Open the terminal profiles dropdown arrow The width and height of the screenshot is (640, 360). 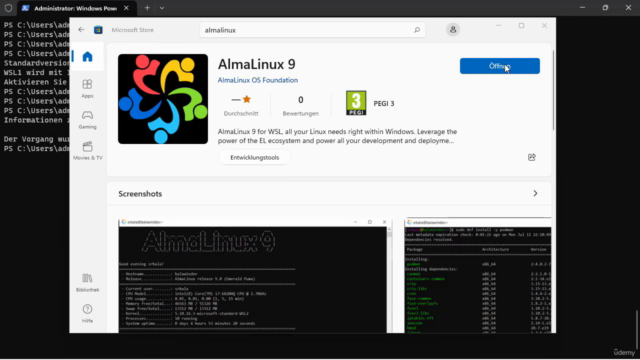pos(162,8)
